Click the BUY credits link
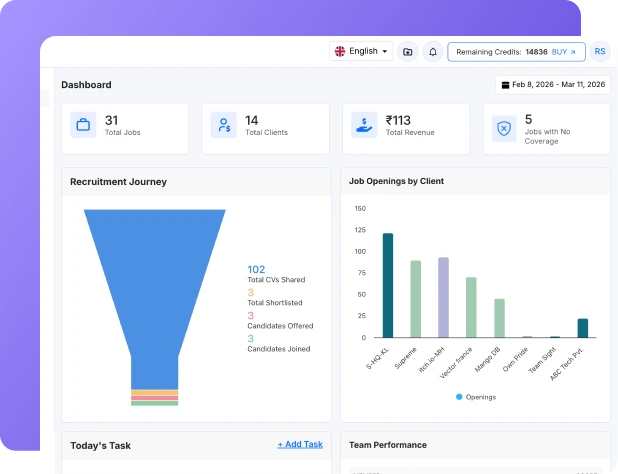 tap(564, 51)
